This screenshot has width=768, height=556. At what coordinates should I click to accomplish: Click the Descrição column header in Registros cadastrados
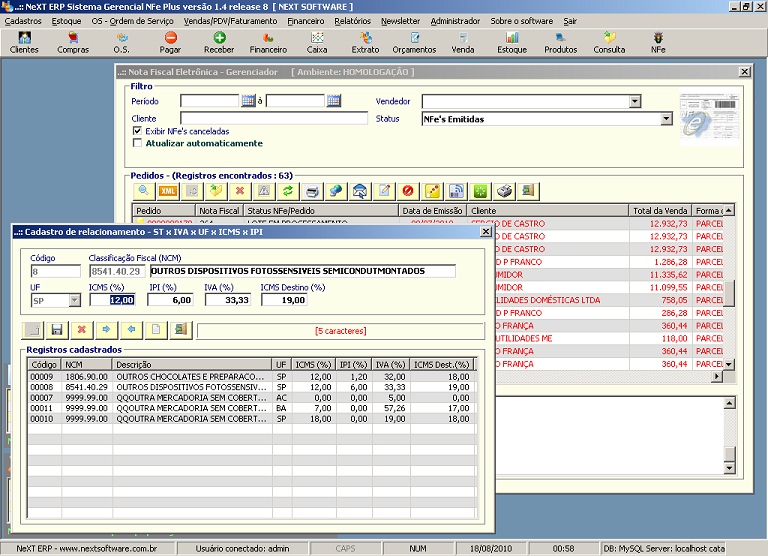(192, 364)
